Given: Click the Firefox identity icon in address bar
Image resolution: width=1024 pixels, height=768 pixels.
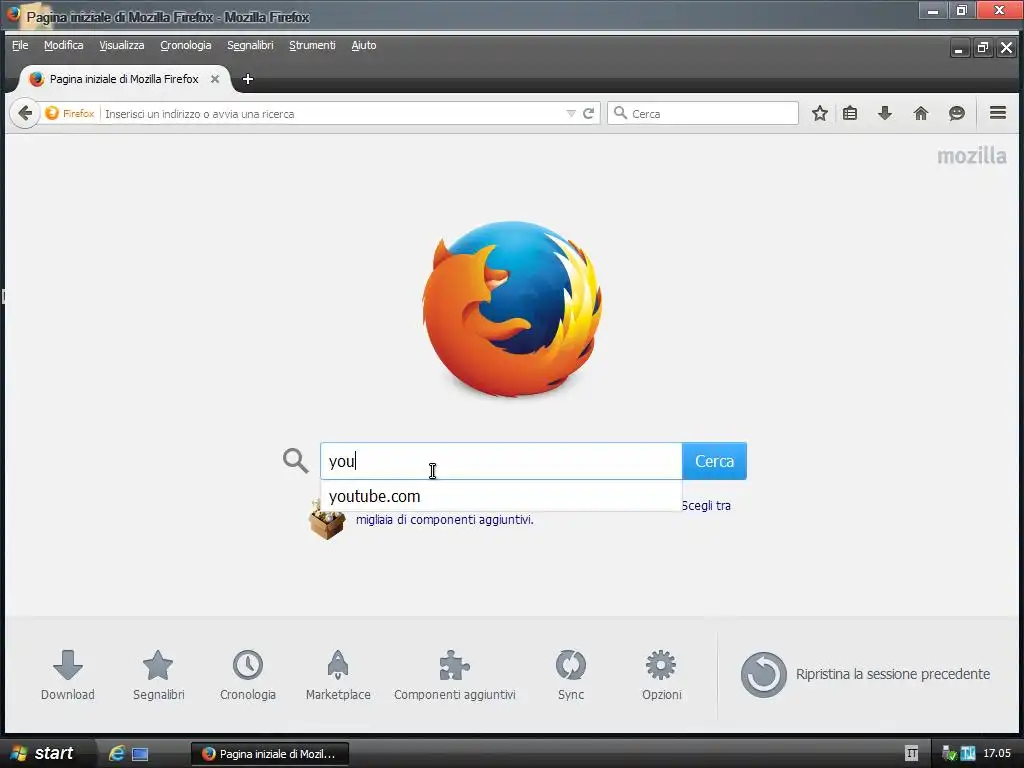Looking at the screenshot, I should point(52,113).
